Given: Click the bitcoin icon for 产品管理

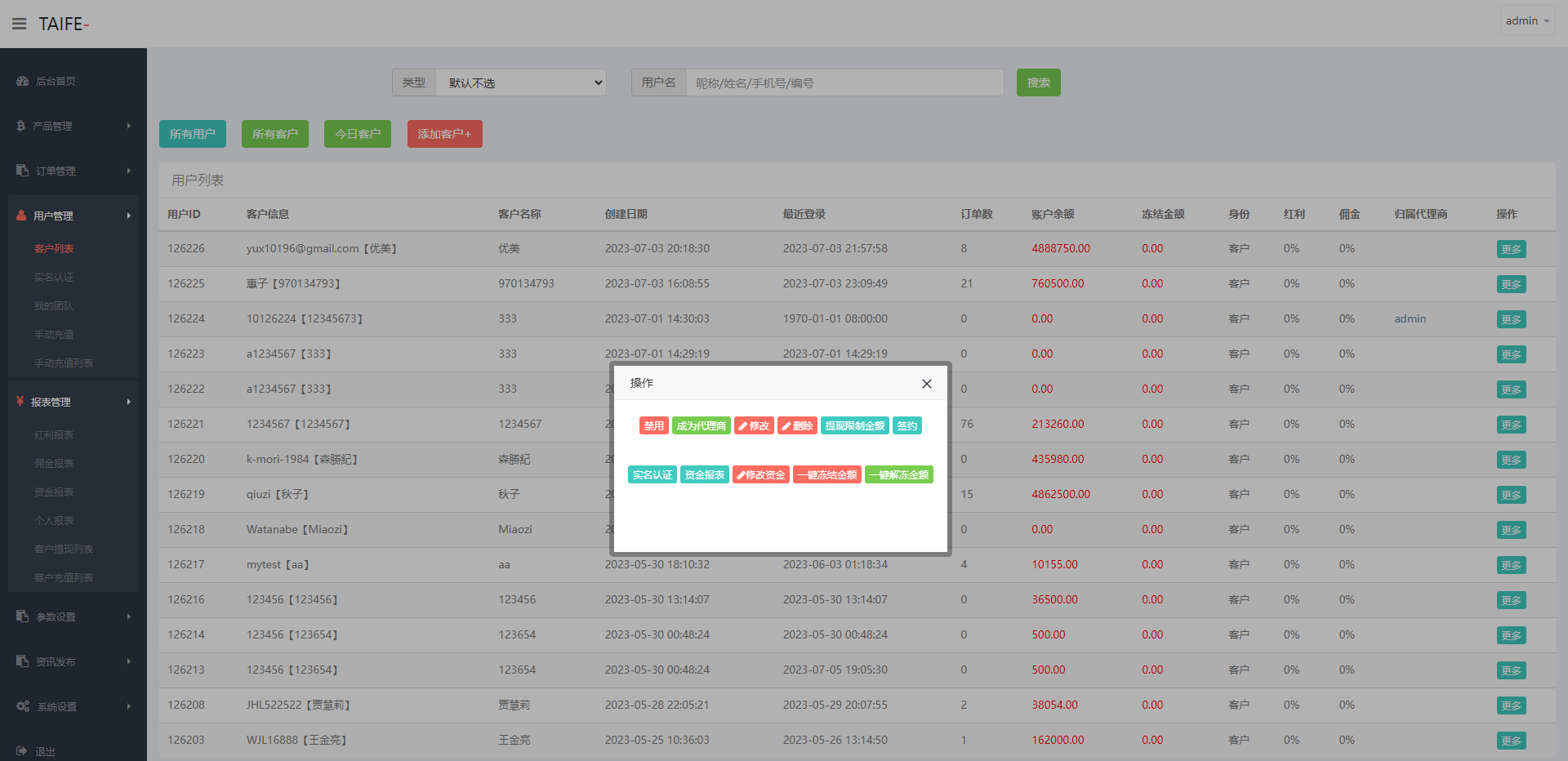Looking at the screenshot, I should click(21, 126).
